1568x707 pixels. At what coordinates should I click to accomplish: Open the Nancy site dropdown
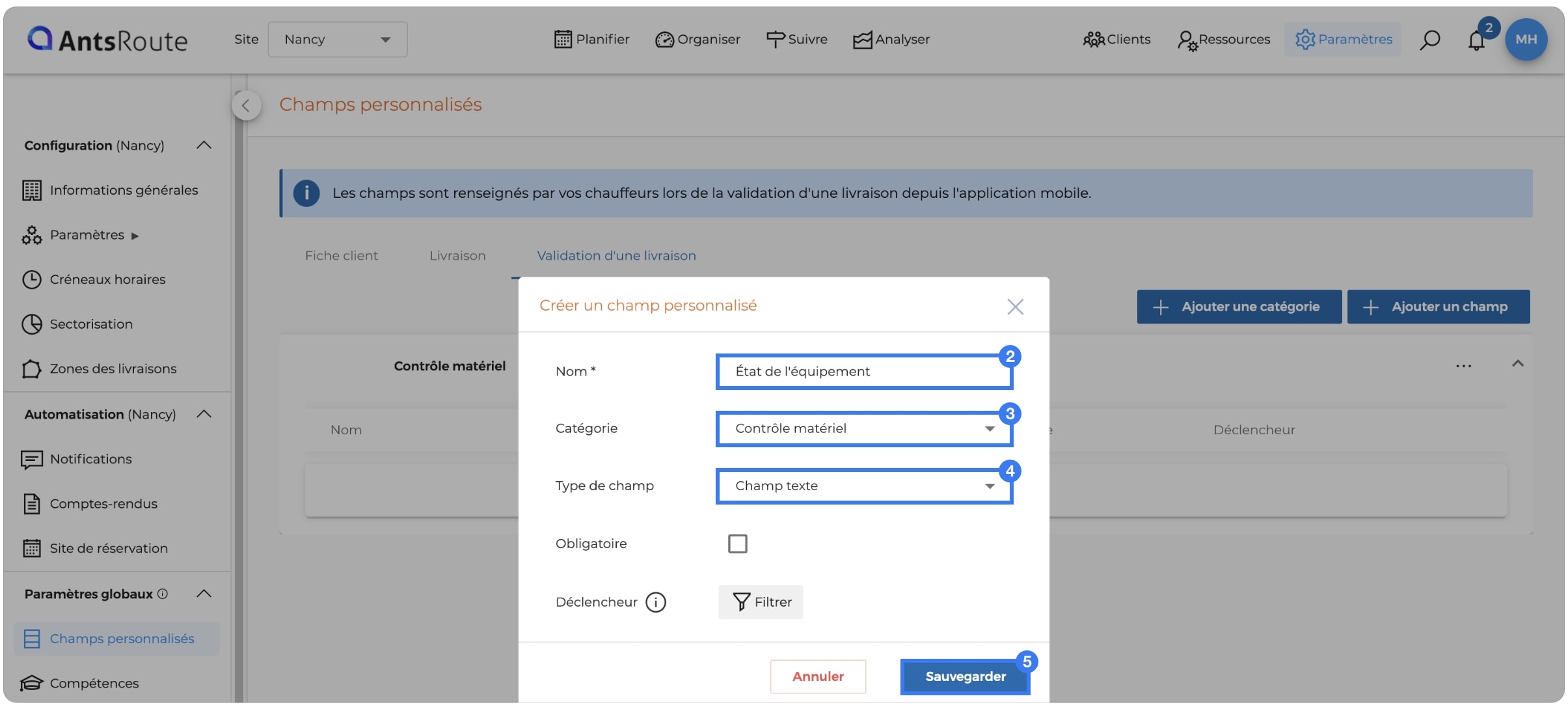338,39
